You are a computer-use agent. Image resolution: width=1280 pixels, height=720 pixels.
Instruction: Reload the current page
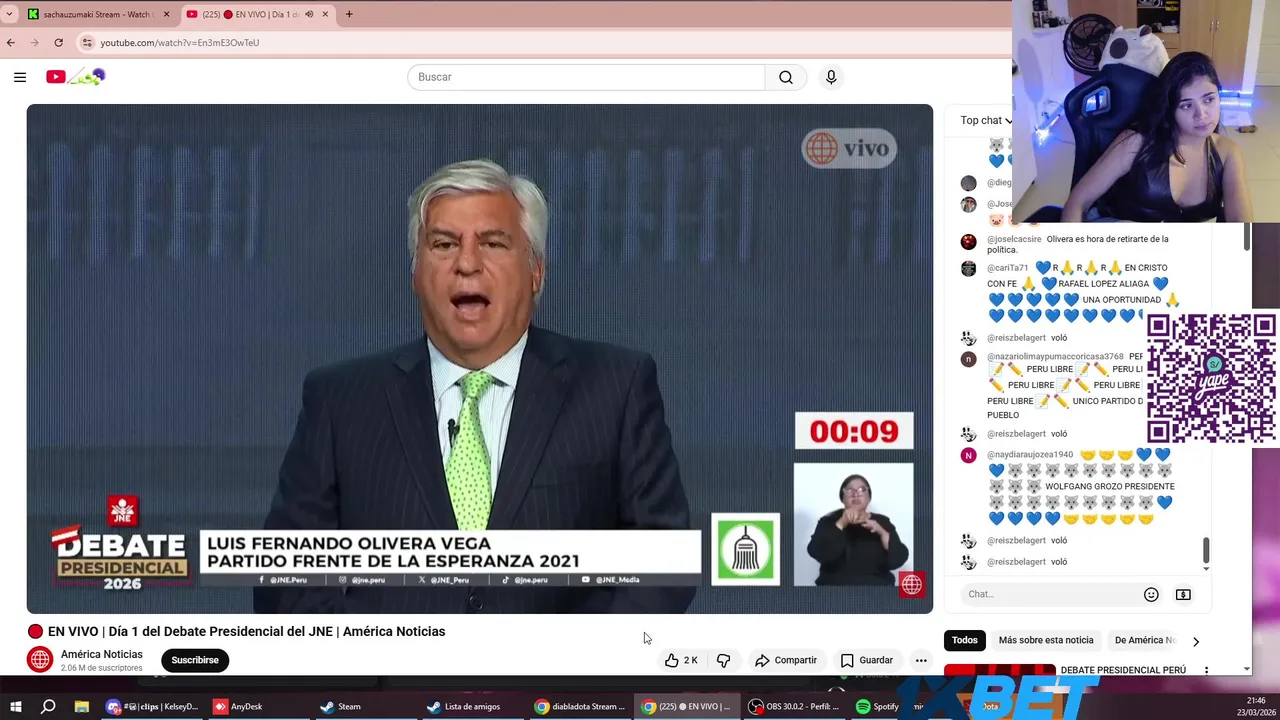click(59, 42)
